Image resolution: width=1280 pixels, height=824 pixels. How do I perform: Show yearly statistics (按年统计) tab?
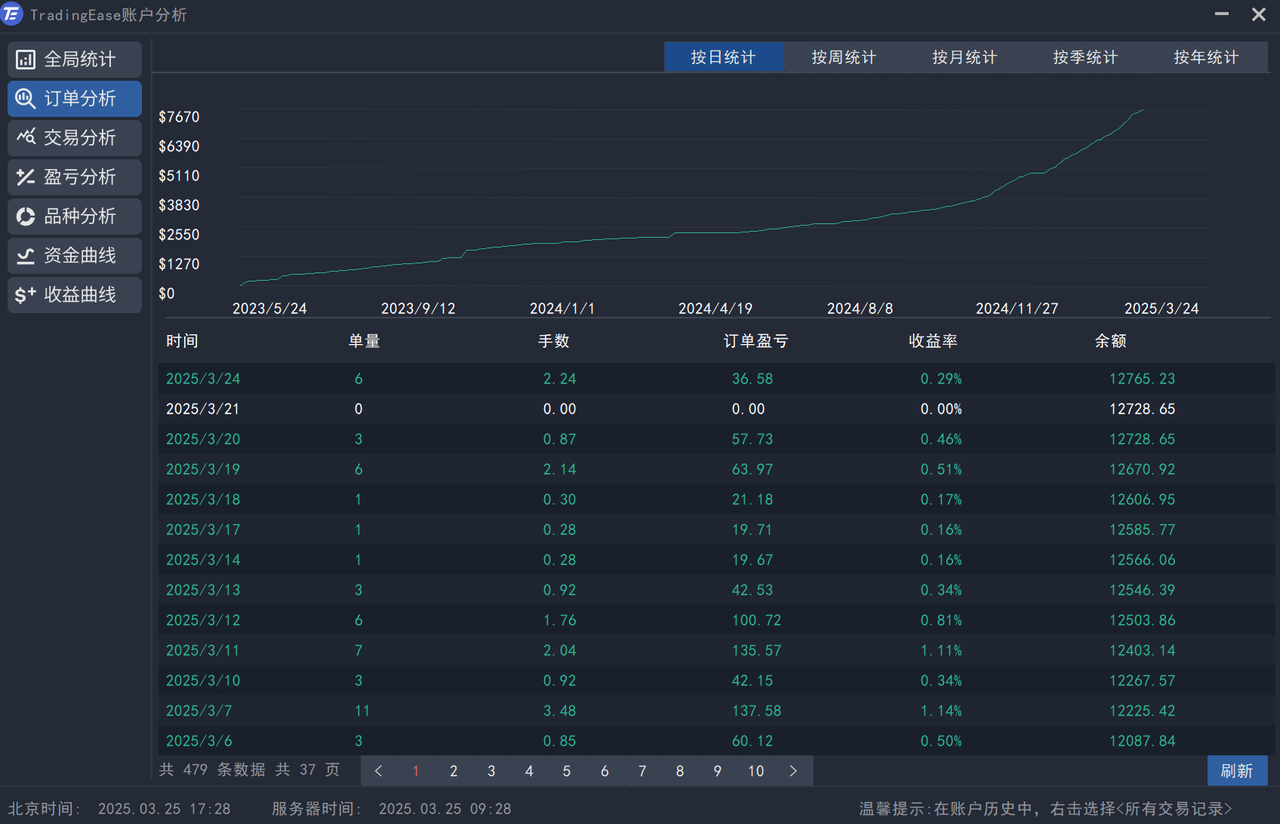coord(1206,58)
